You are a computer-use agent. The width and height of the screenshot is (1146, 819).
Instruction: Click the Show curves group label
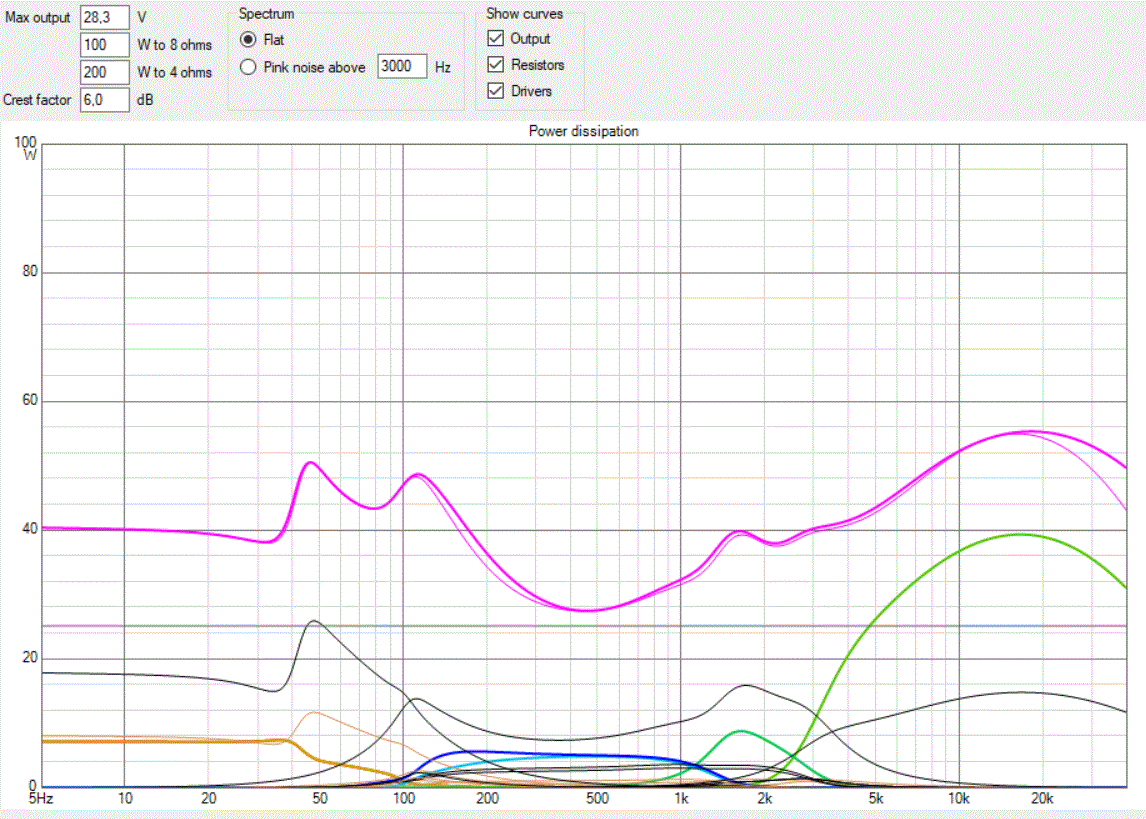pos(524,14)
